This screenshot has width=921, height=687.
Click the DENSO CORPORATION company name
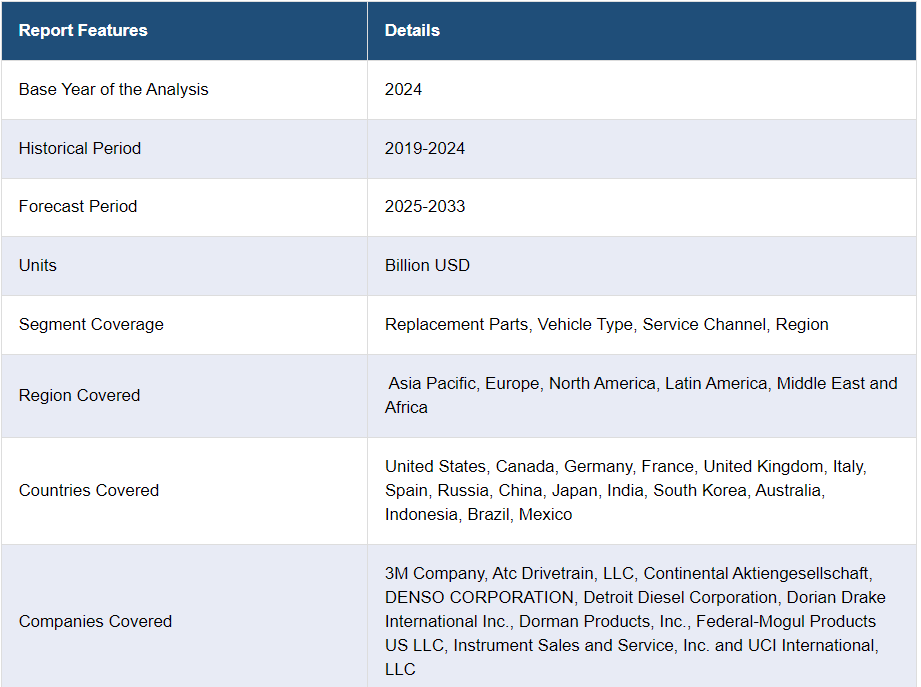480,597
